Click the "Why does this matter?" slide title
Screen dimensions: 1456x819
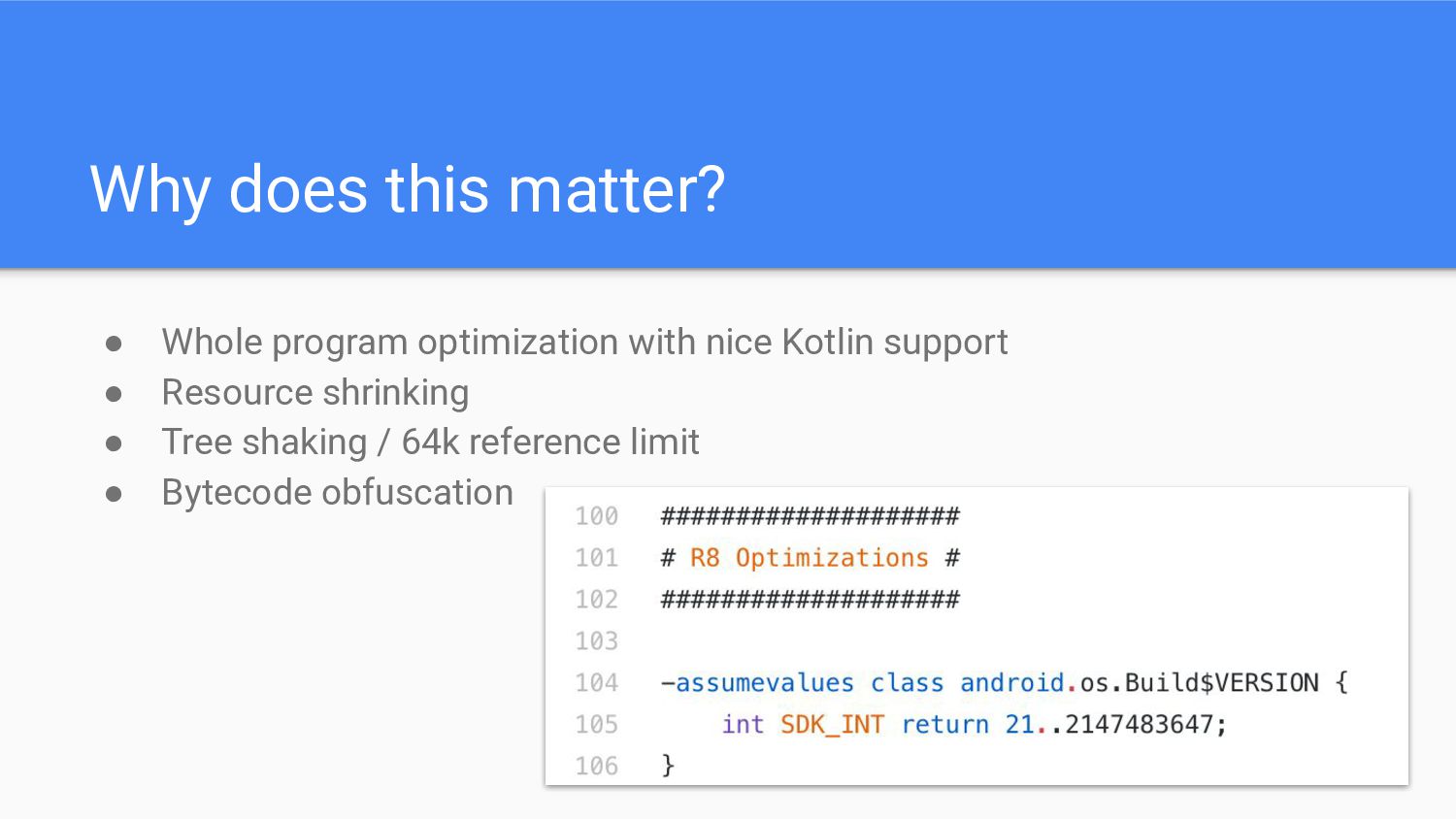407,189
